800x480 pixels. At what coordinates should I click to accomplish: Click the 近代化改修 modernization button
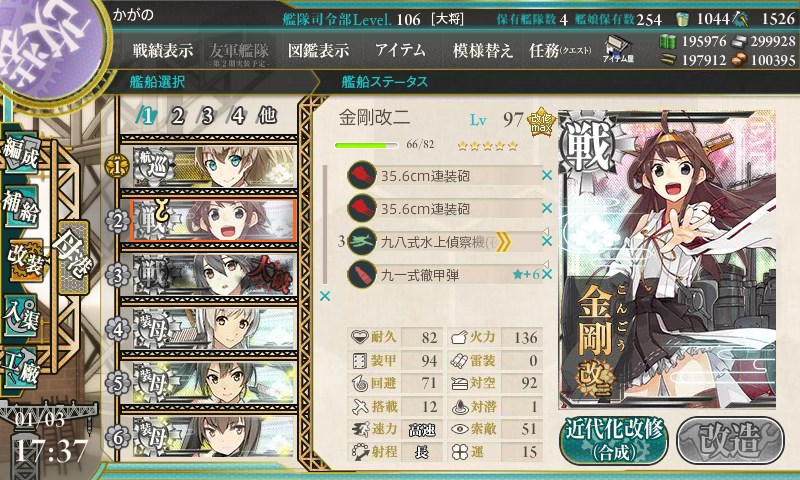(x=614, y=440)
